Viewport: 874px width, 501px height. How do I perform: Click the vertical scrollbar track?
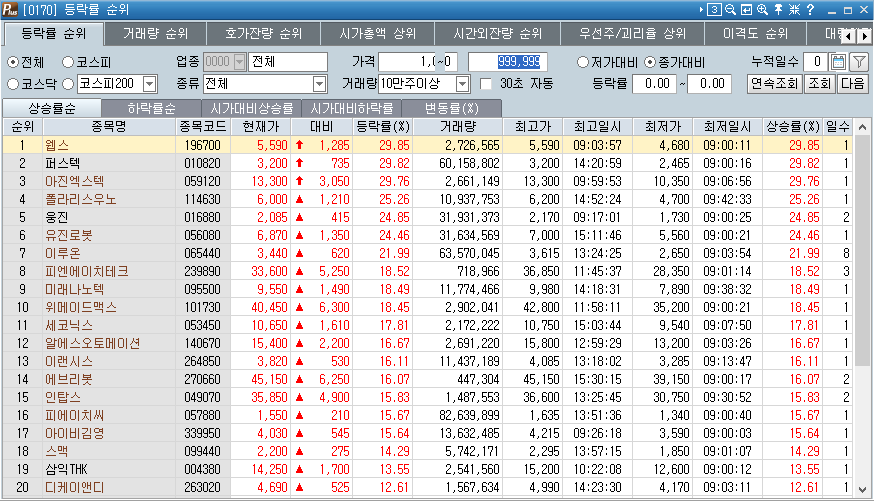862,309
